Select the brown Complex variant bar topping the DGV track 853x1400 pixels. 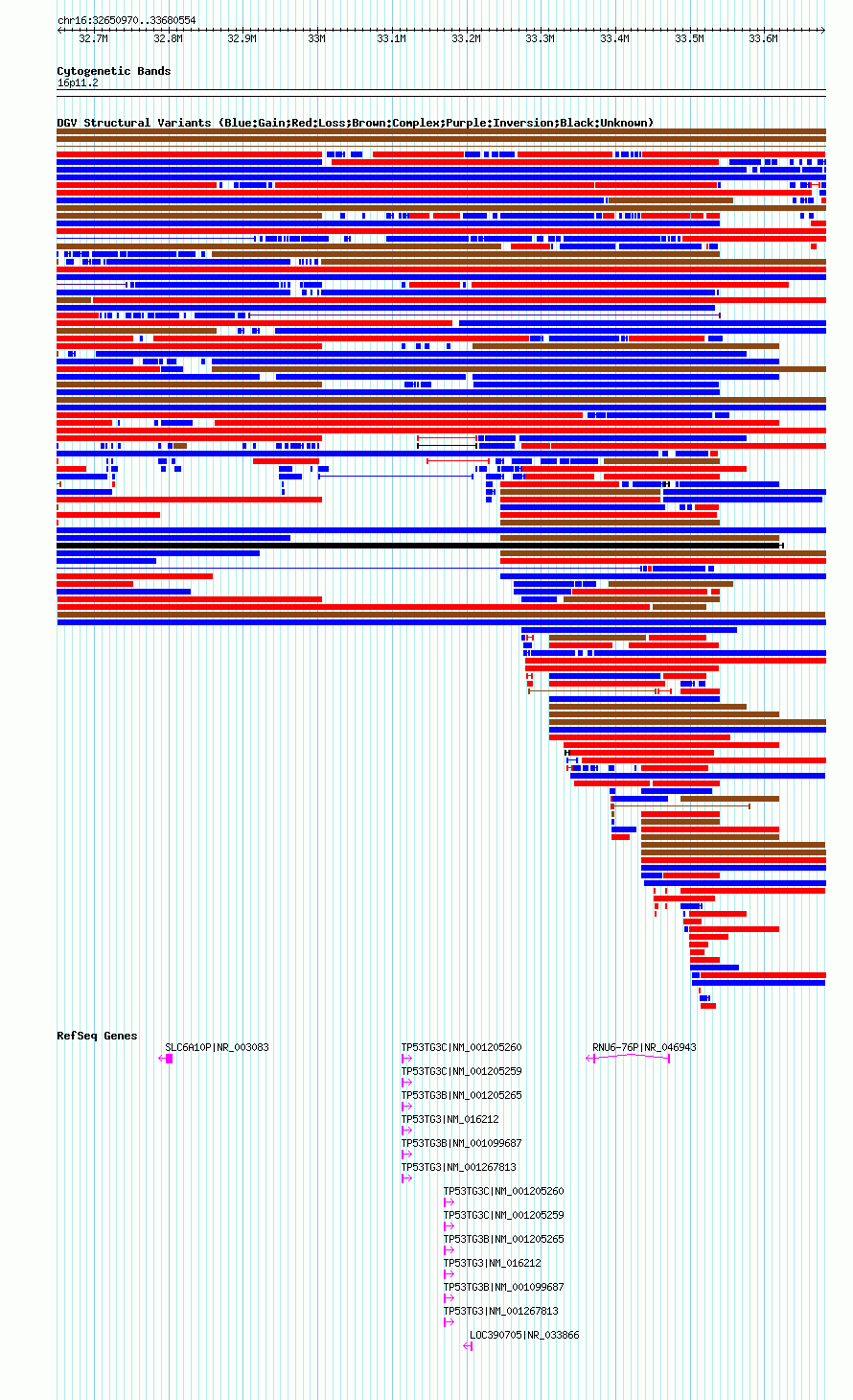(x=441, y=131)
